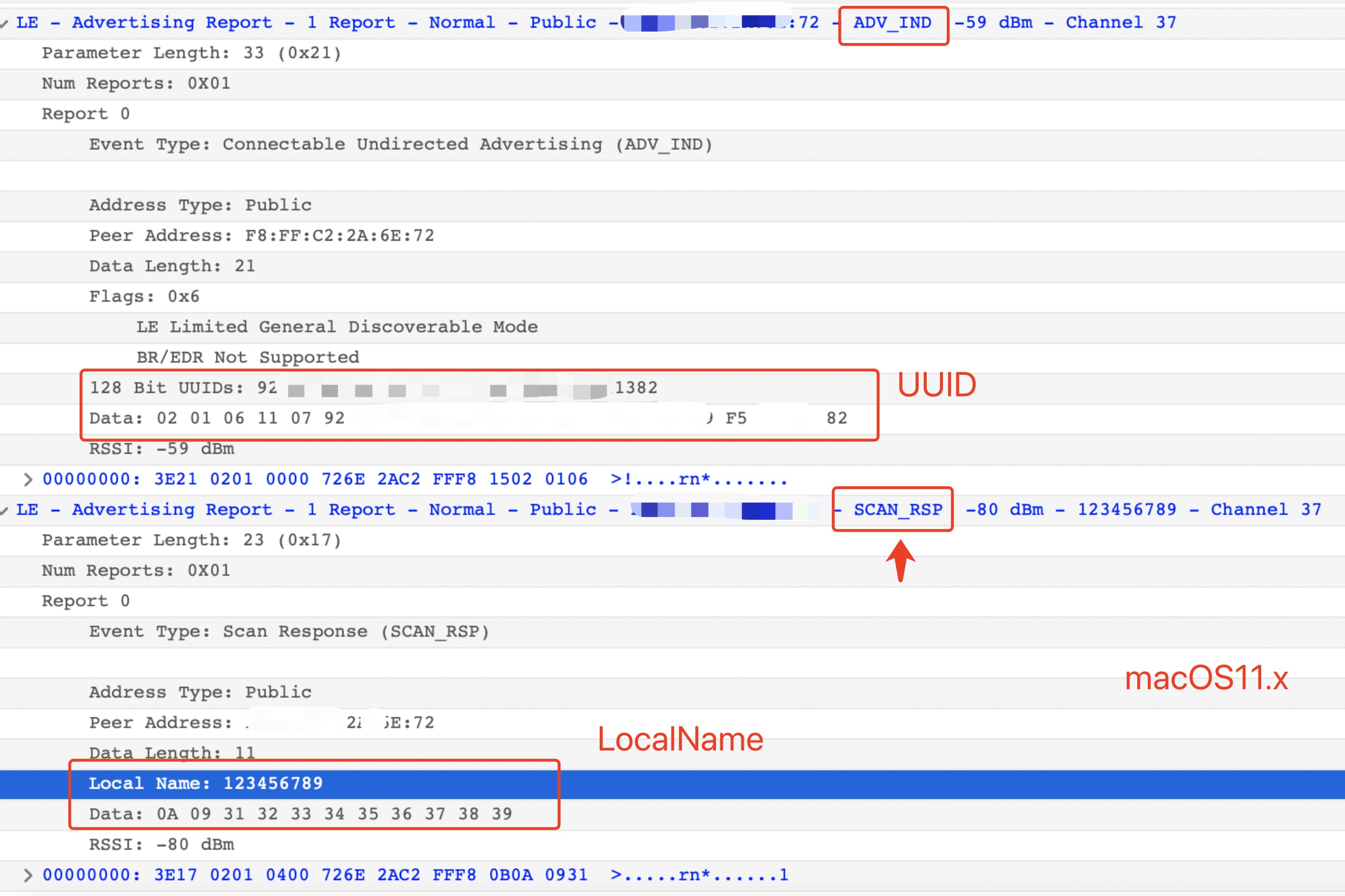Select BR/EDR Not Supported row

[x=247, y=358]
